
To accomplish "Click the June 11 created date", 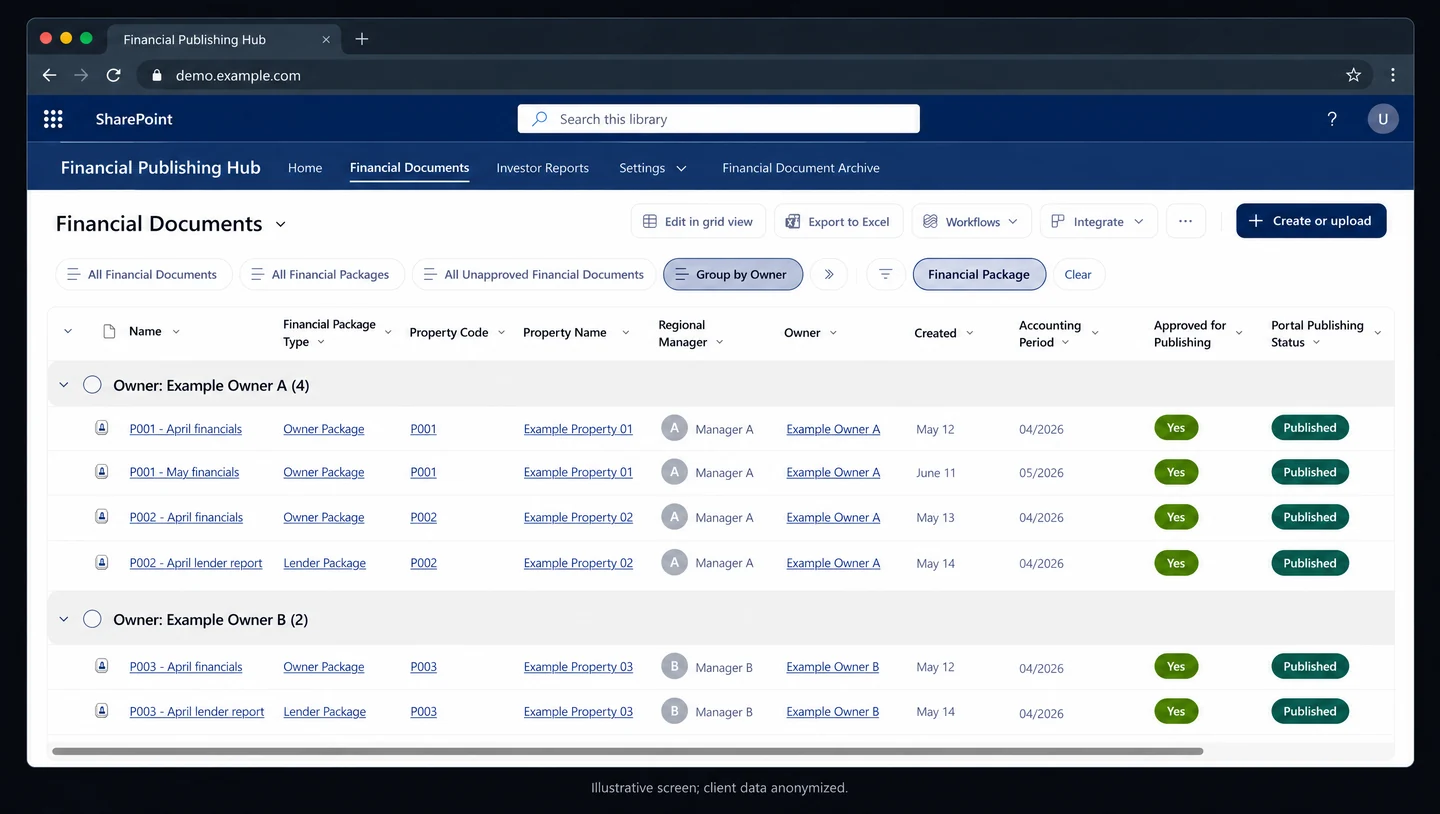I will [936, 473].
